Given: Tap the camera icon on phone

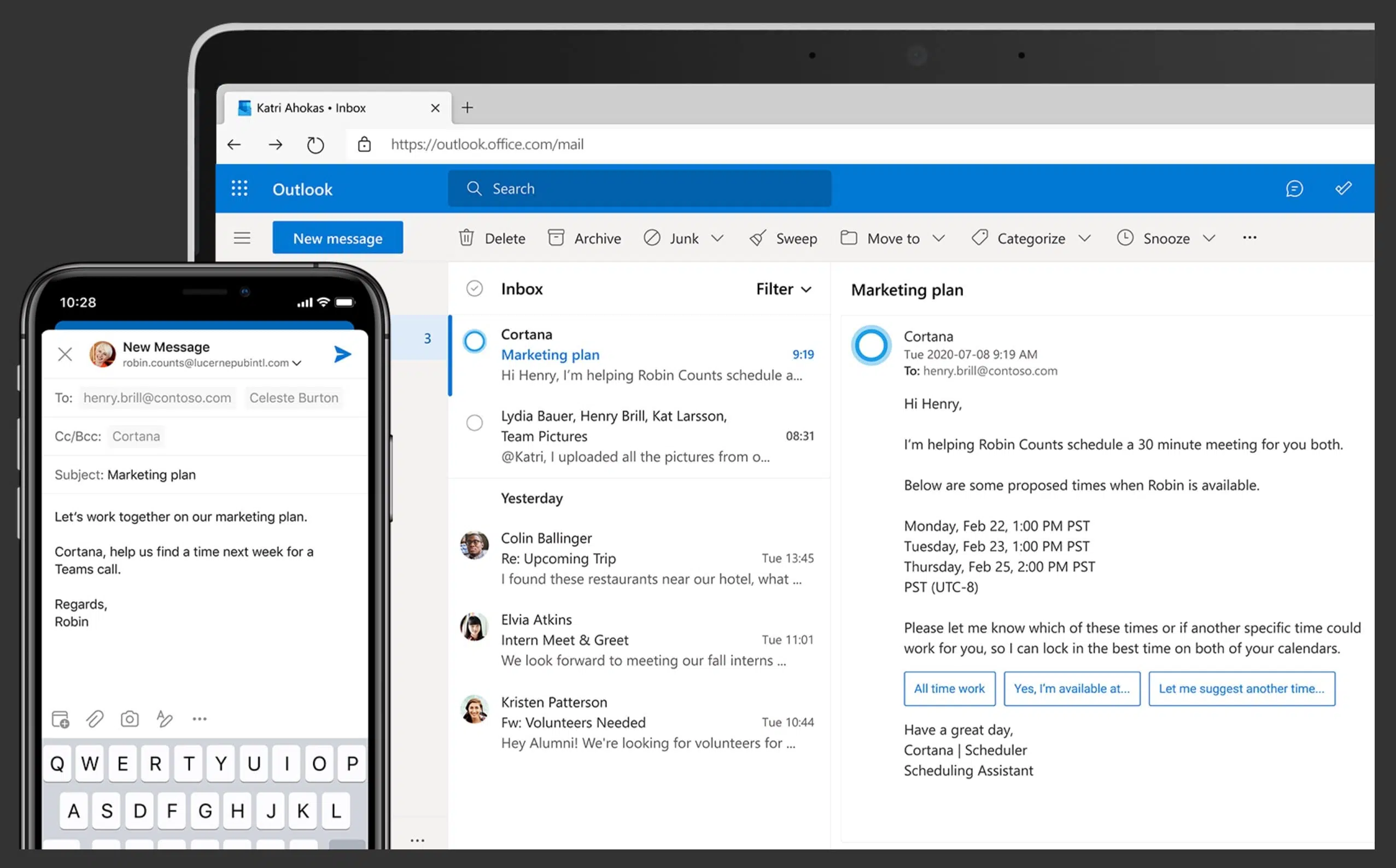Looking at the screenshot, I should [x=130, y=719].
